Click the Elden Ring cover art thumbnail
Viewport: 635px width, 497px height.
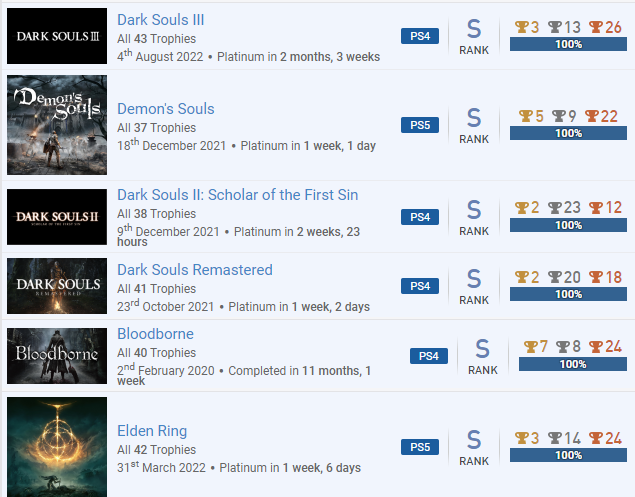pos(56,447)
